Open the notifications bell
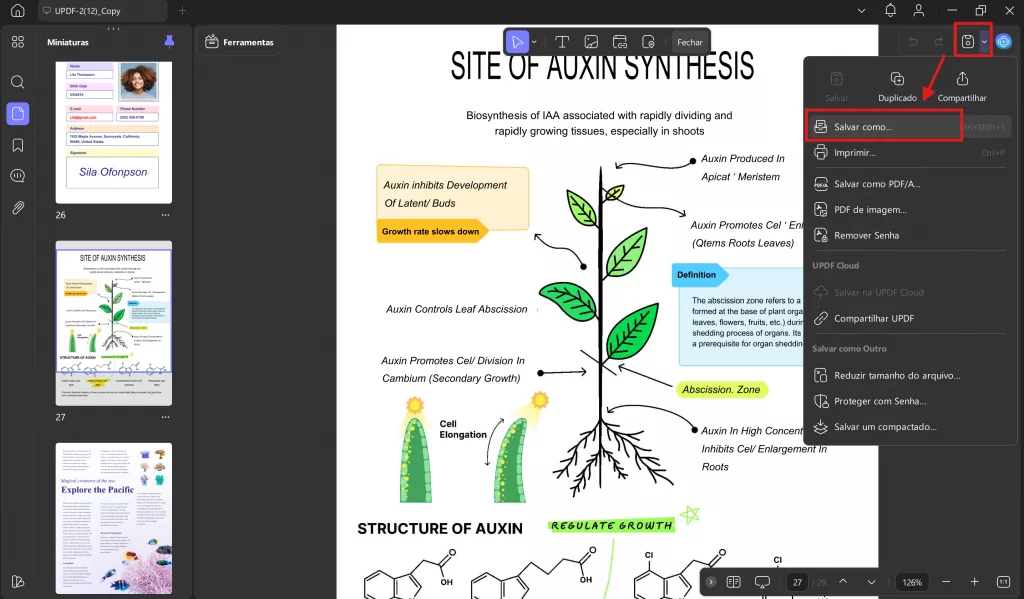 [890, 10]
